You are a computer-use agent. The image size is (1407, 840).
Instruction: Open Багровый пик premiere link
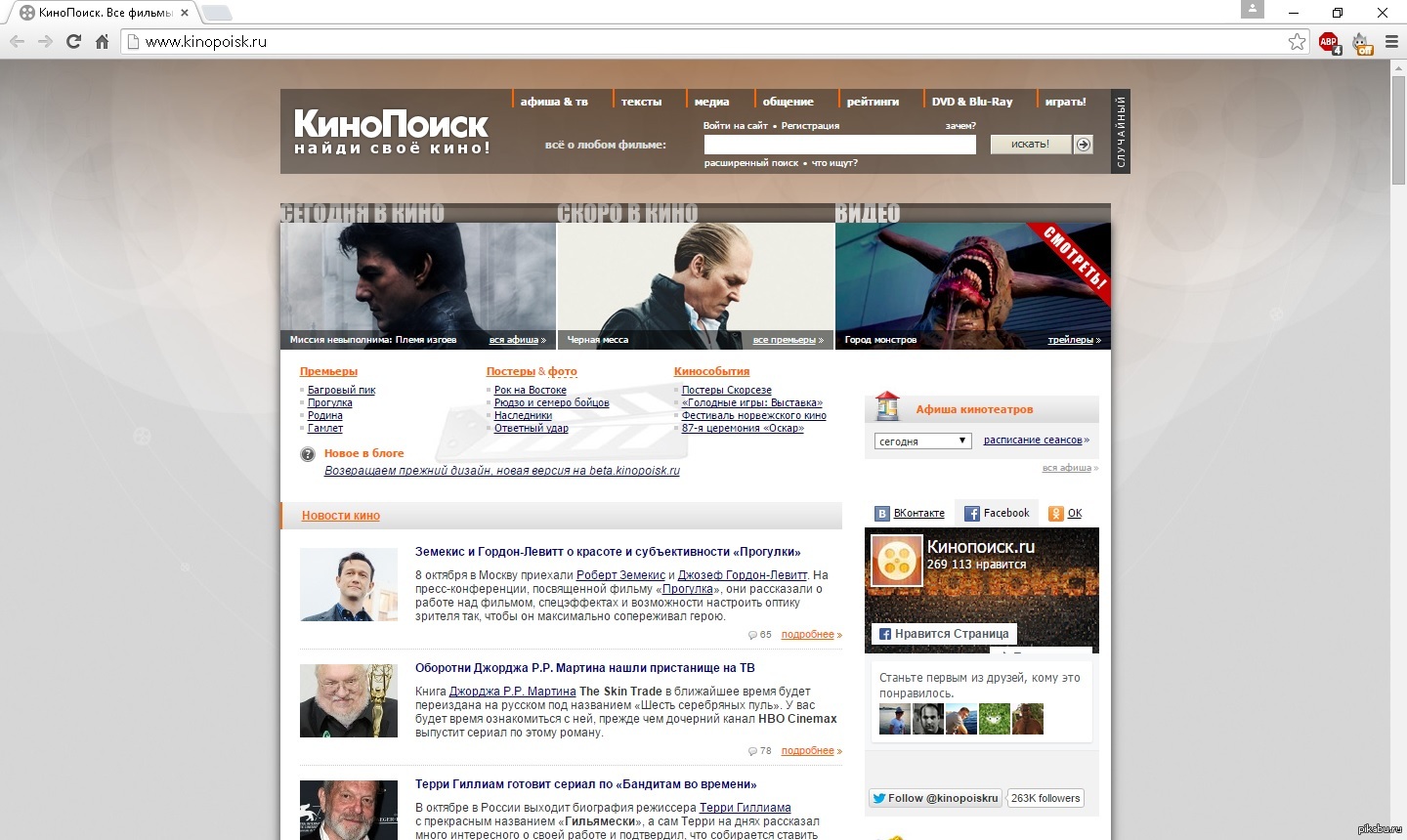(342, 391)
